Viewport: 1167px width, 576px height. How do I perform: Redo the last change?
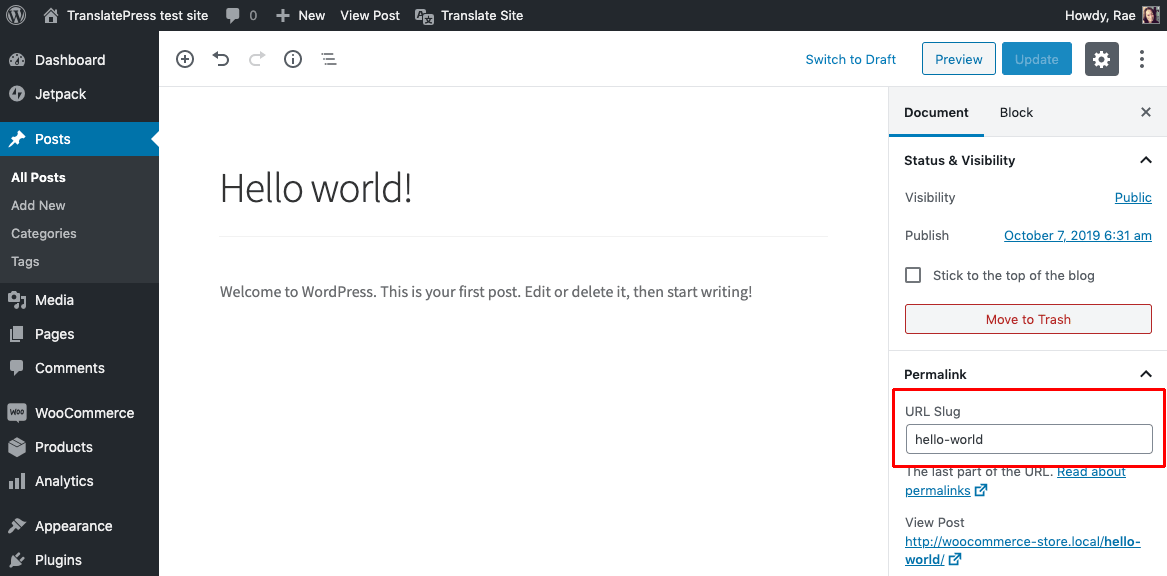coord(257,59)
